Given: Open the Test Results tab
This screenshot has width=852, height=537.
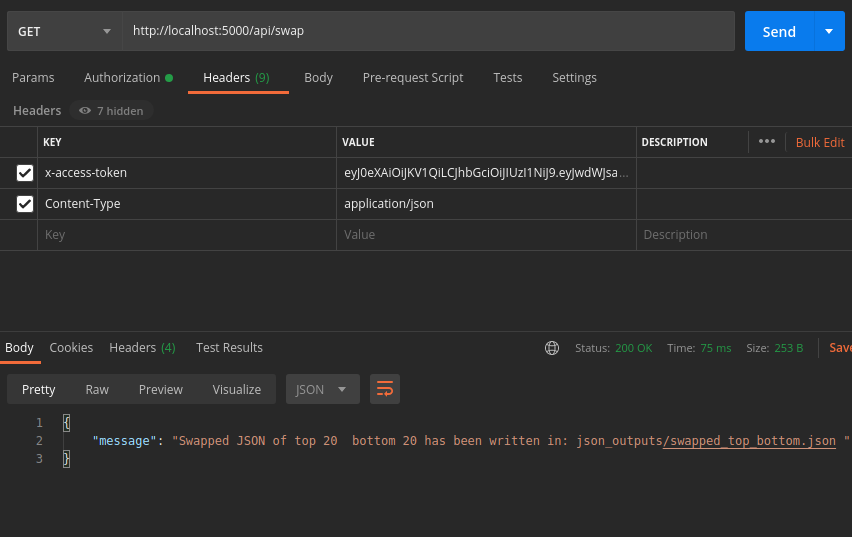Looking at the screenshot, I should 229,348.
